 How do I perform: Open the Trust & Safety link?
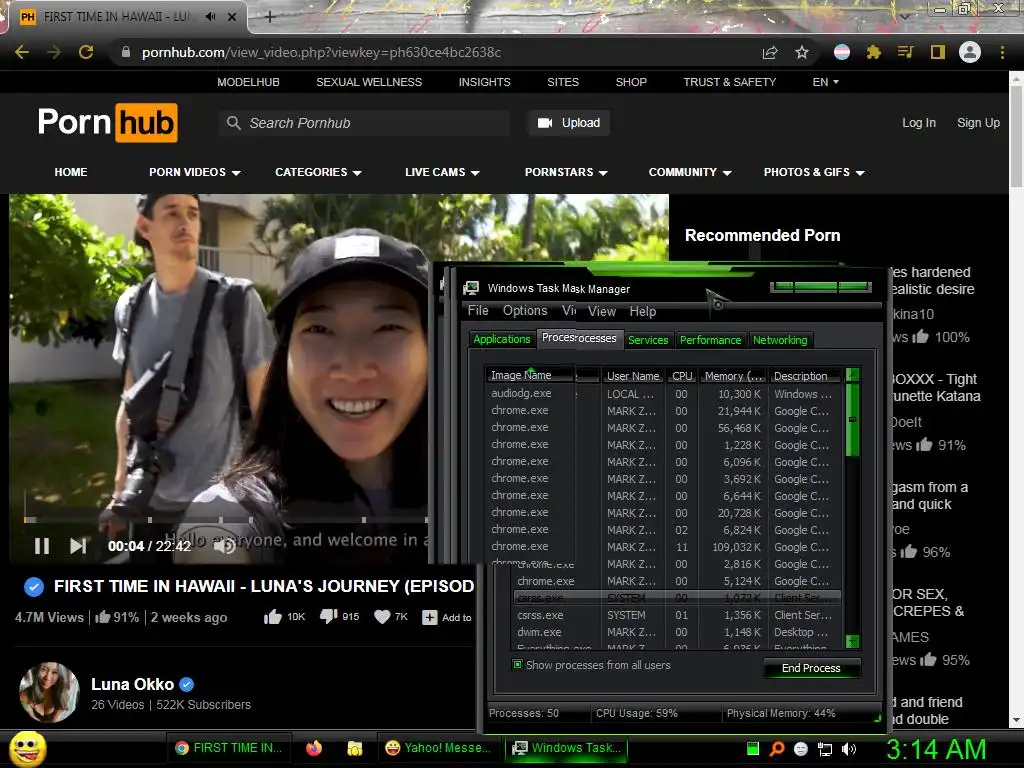729,82
